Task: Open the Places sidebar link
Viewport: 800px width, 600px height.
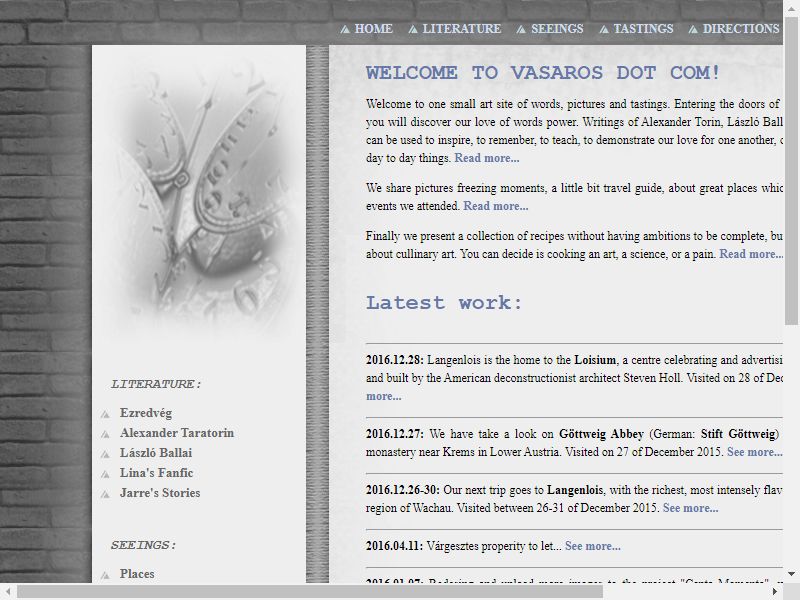Action: (x=137, y=573)
